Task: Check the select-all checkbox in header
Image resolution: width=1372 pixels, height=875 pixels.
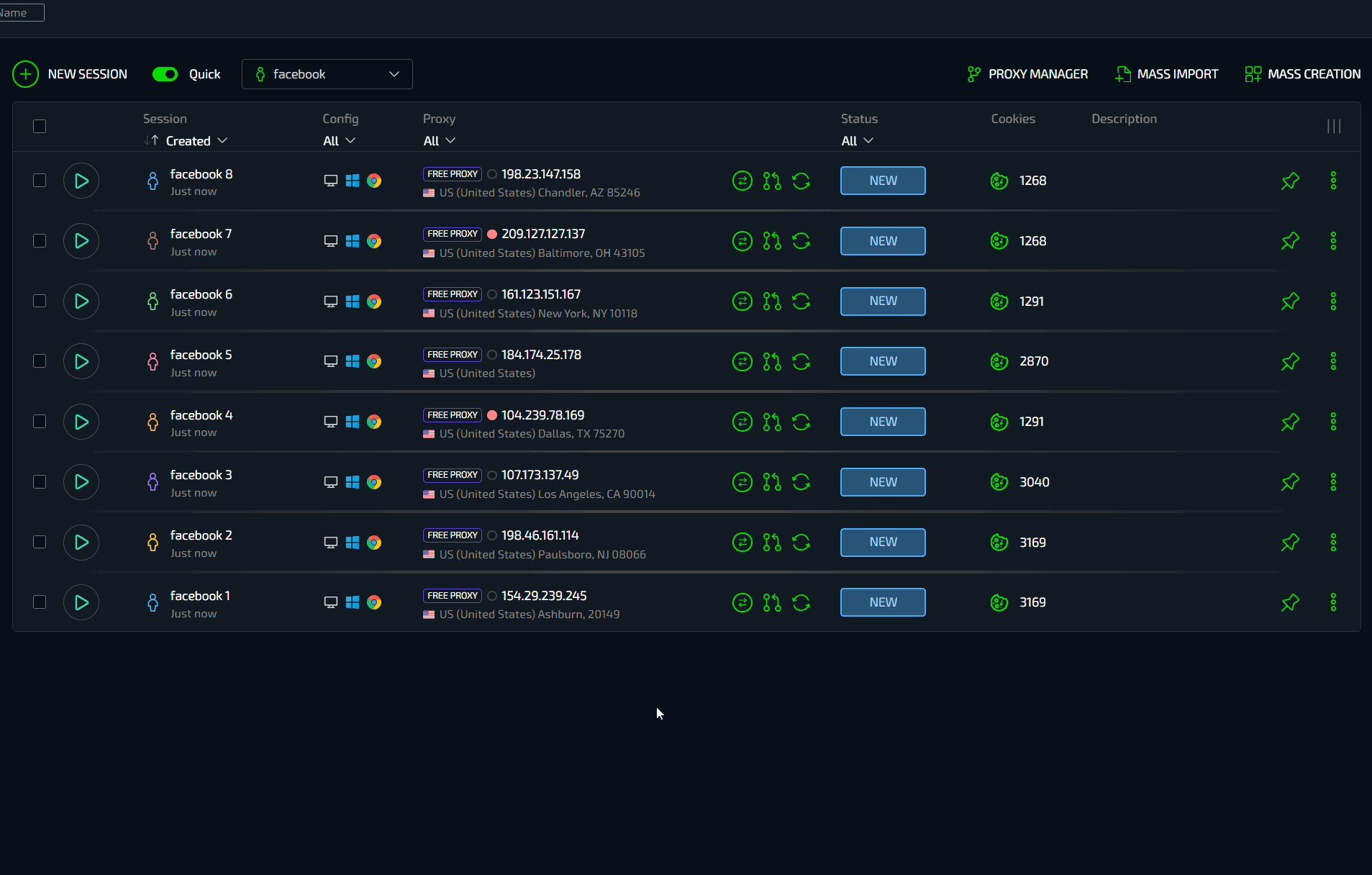Action: tap(40, 127)
